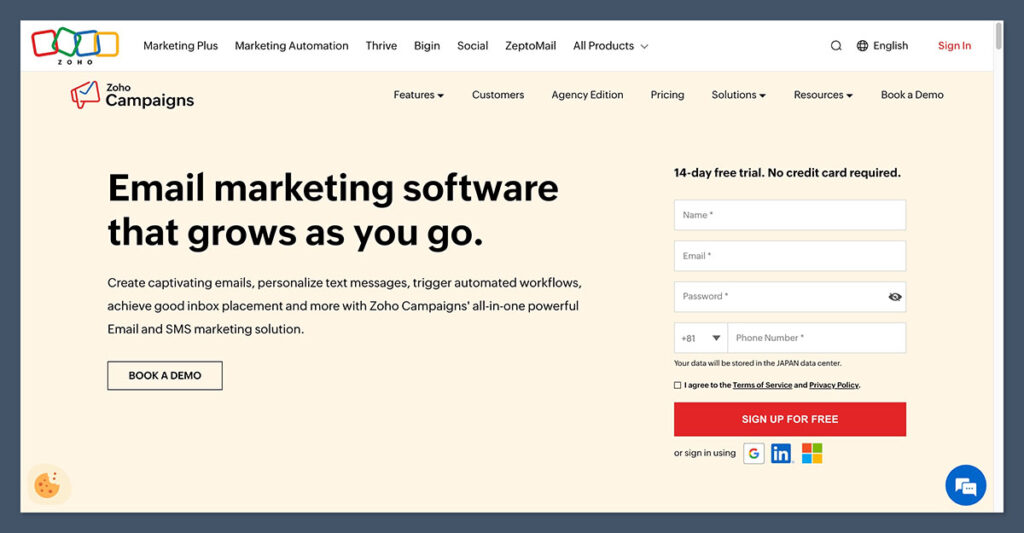The height and width of the screenshot is (533, 1024).
Task: Focus the Phone Number input field
Action: pos(816,338)
